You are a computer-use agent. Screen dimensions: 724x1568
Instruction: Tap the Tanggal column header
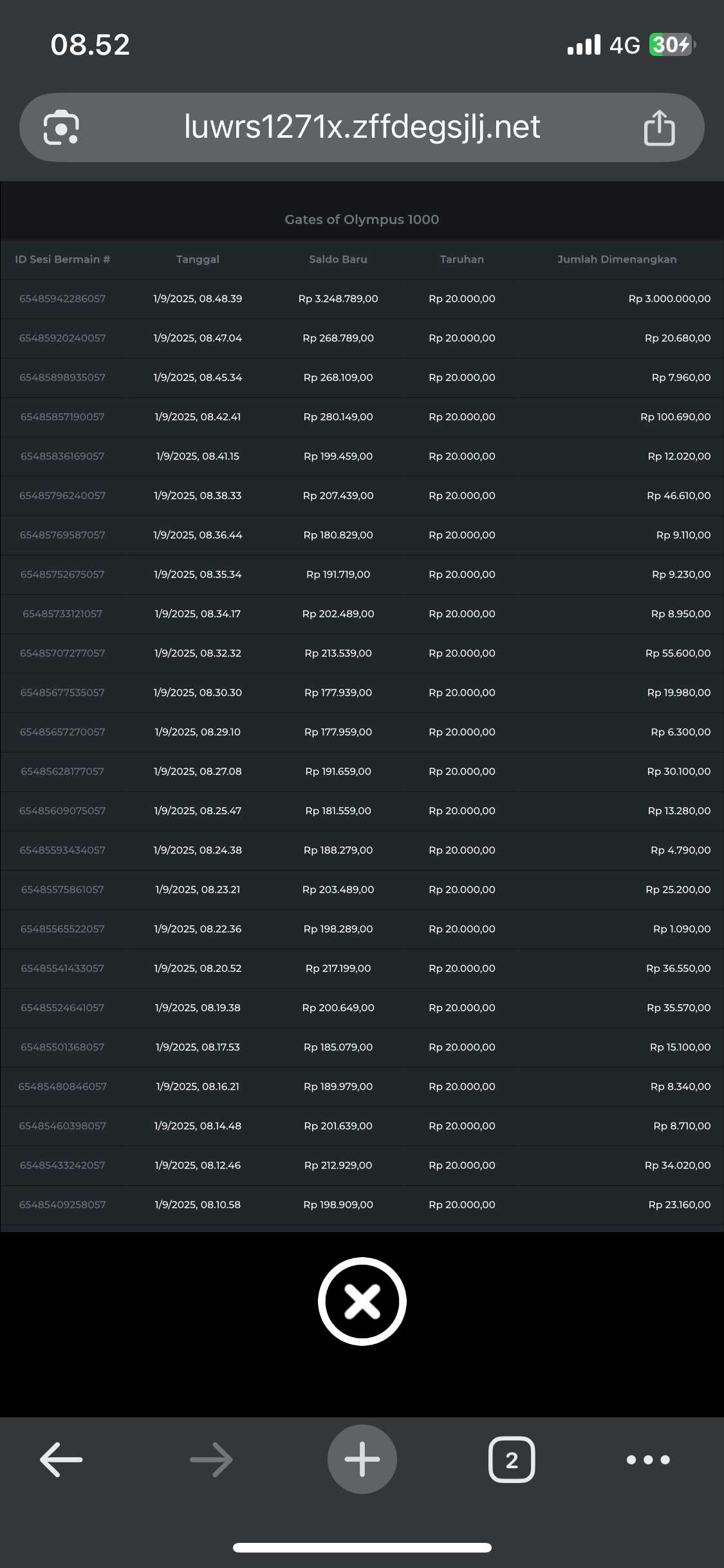click(198, 259)
